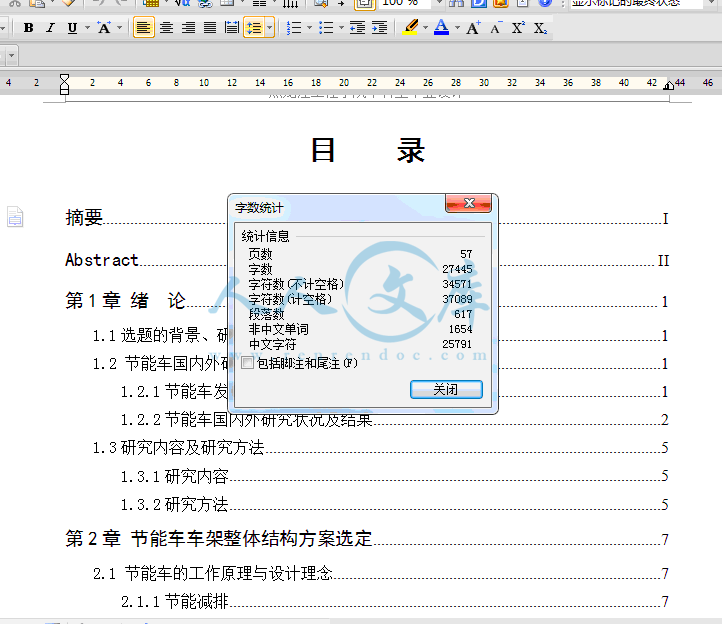Click the document icon in left margin
The image size is (722, 624).
pos(15,216)
